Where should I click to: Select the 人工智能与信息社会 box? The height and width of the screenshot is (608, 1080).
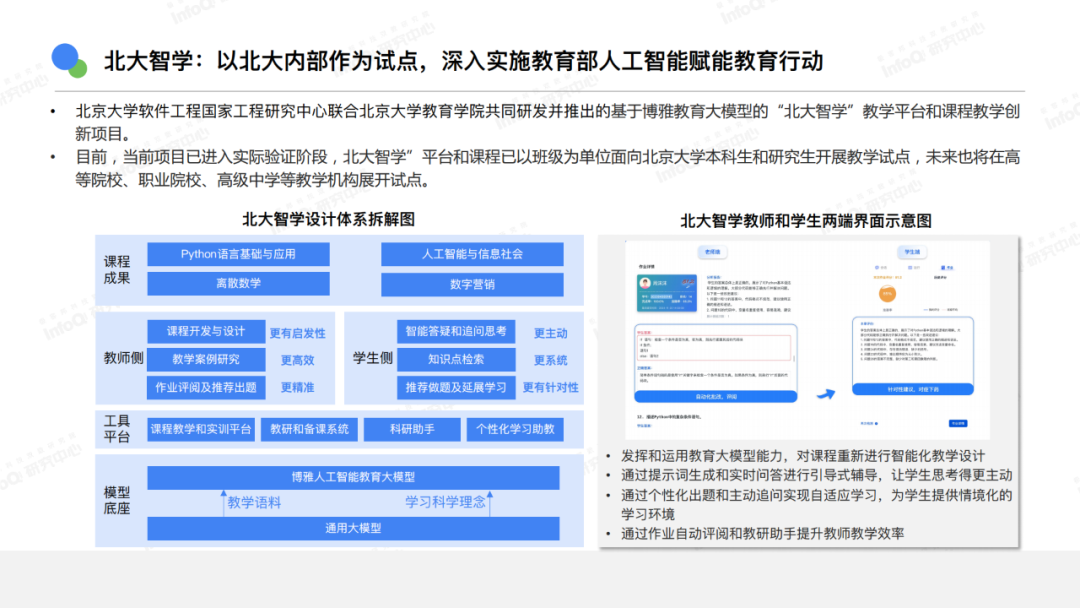pyautogui.click(x=472, y=254)
